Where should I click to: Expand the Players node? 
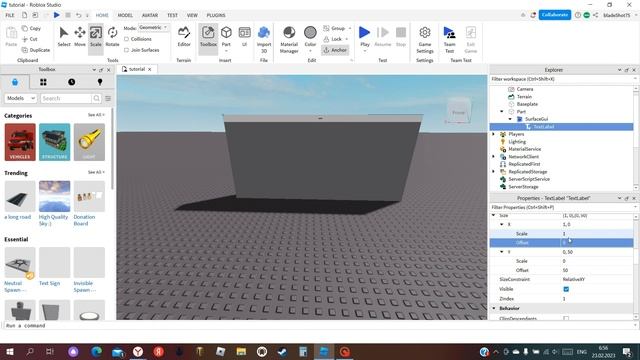tap(494, 134)
